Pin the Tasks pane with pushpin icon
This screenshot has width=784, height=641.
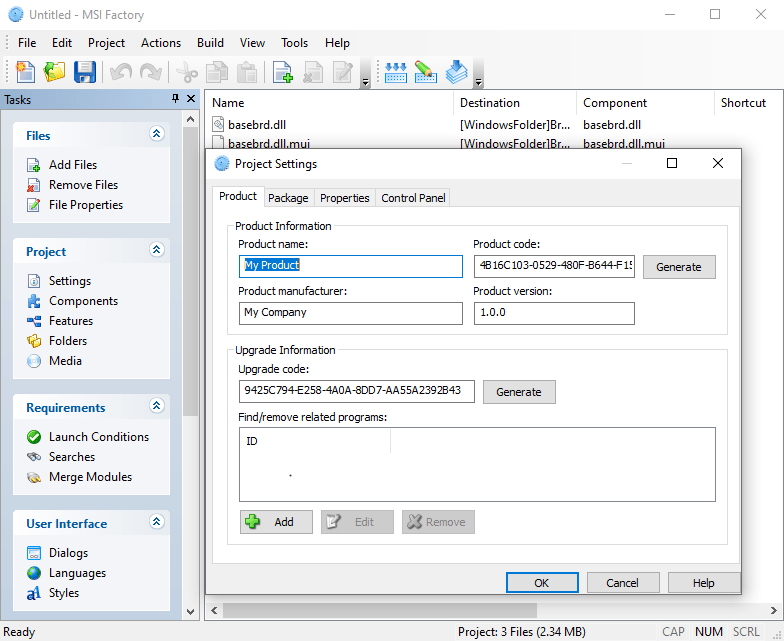pyautogui.click(x=176, y=99)
